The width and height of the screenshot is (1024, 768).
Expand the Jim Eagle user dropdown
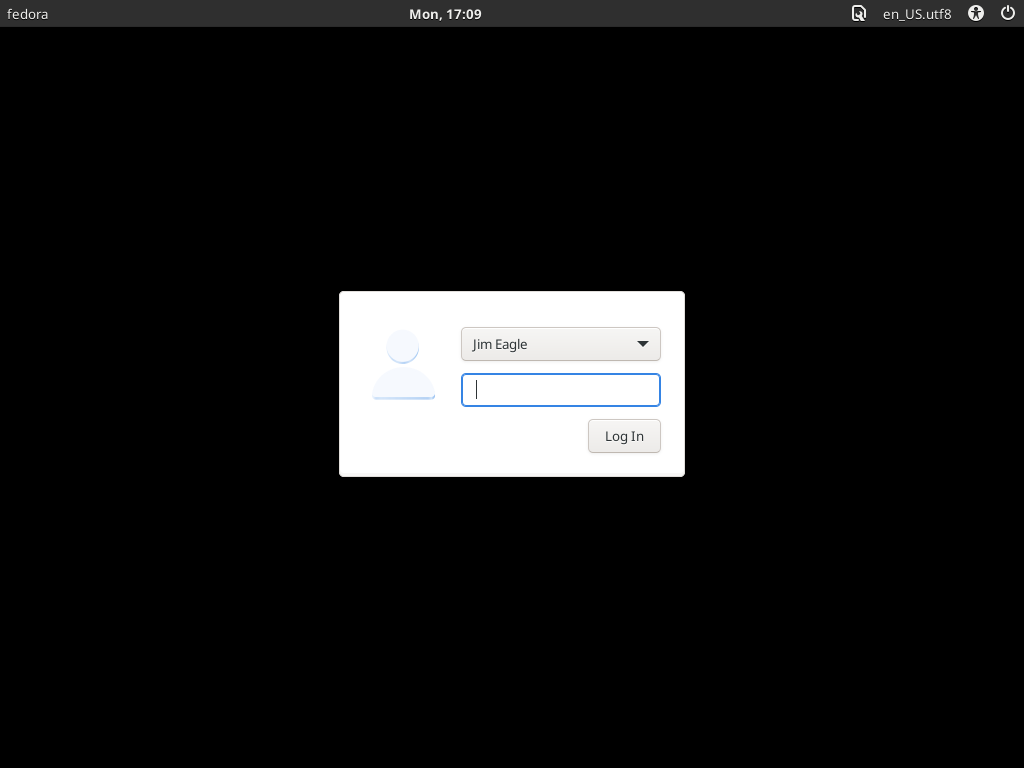pos(560,344)
